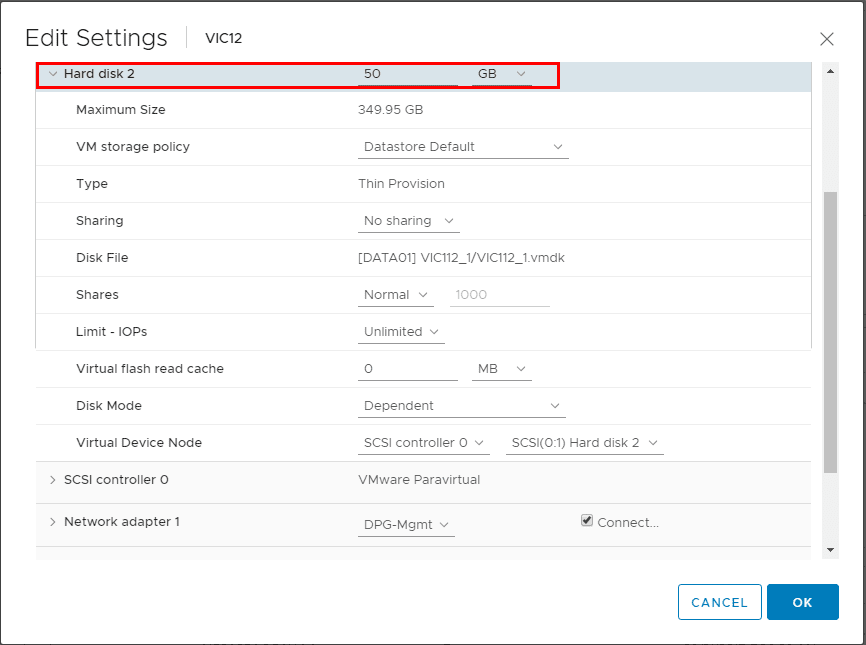Open SCSI(0:1) Hard disk 2 dropdown
The image size is (866, 645).
584,443
